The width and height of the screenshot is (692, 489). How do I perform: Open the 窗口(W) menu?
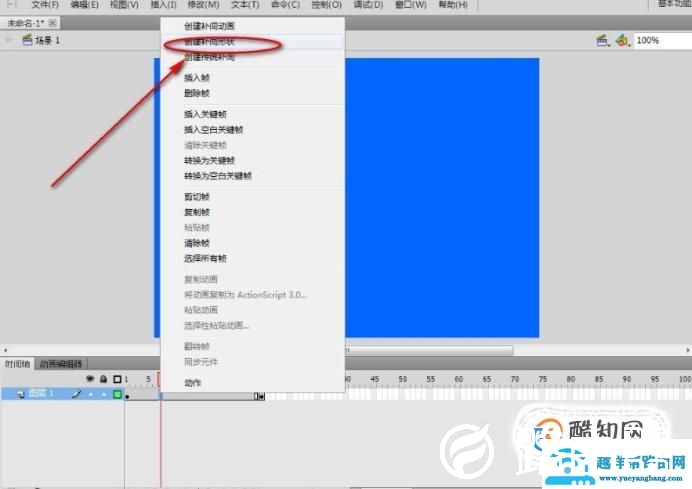(x=411, y=5)
